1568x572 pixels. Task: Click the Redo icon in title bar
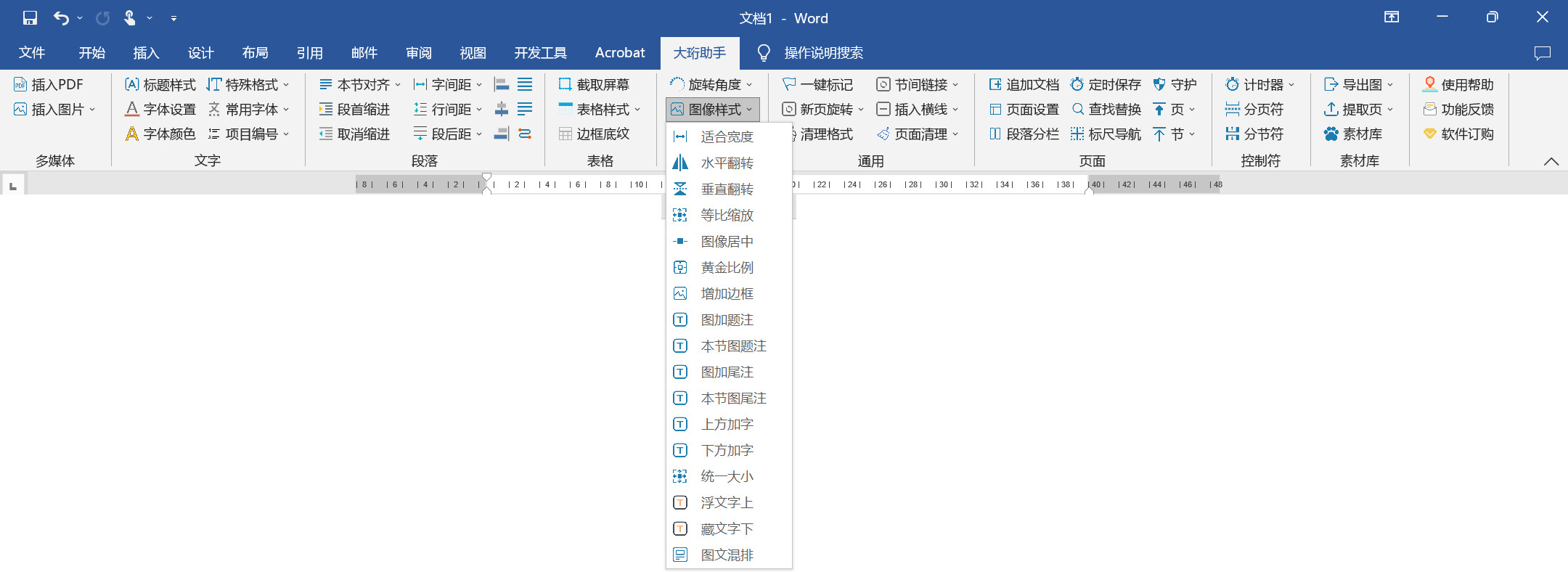click(103, 18)
